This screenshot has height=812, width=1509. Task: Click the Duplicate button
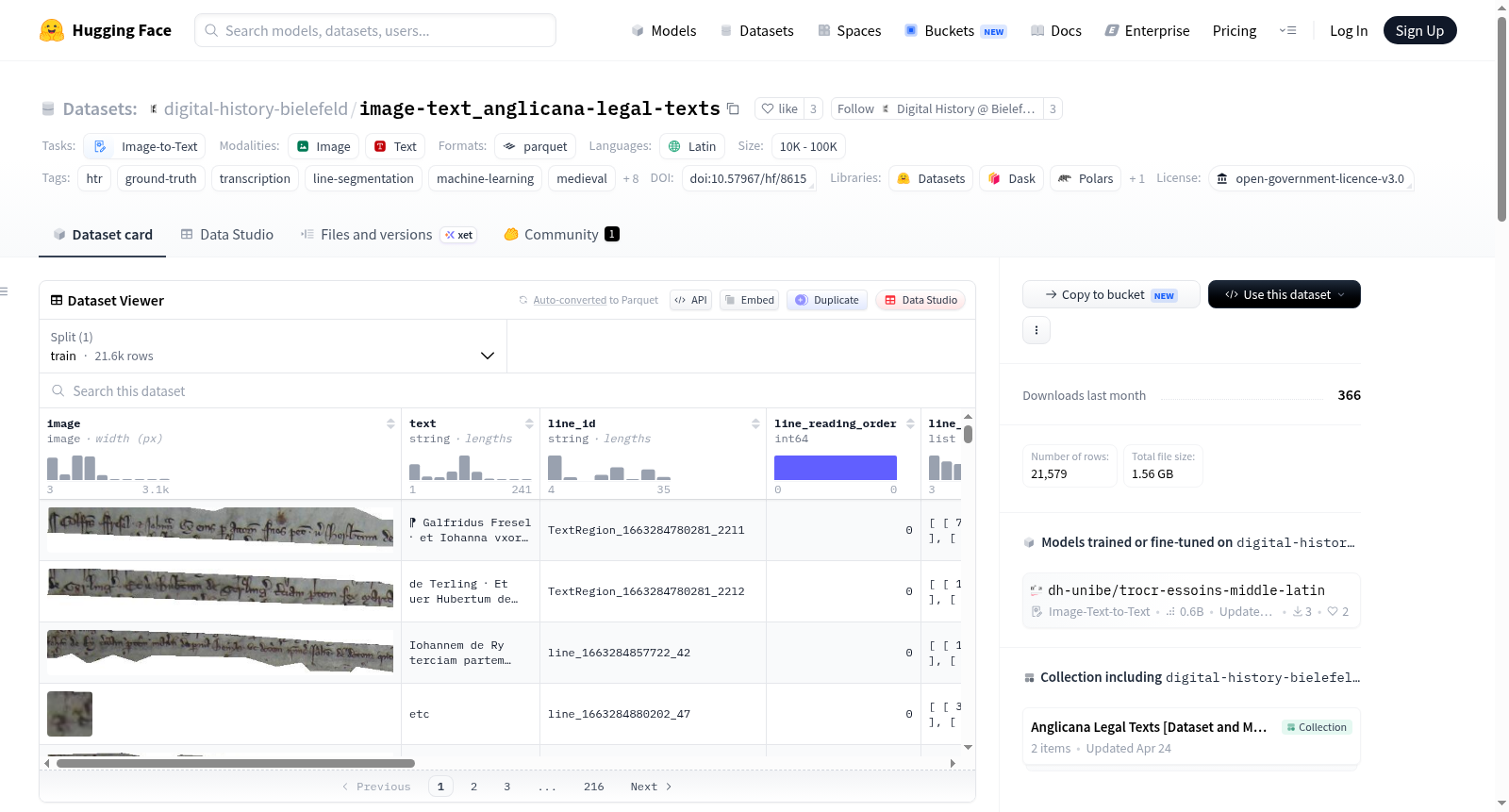[827, 300]
